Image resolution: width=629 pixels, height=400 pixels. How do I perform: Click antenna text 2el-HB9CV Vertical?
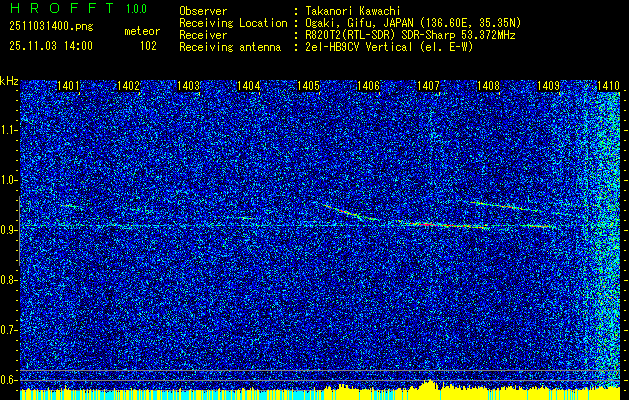coord(359,47)
